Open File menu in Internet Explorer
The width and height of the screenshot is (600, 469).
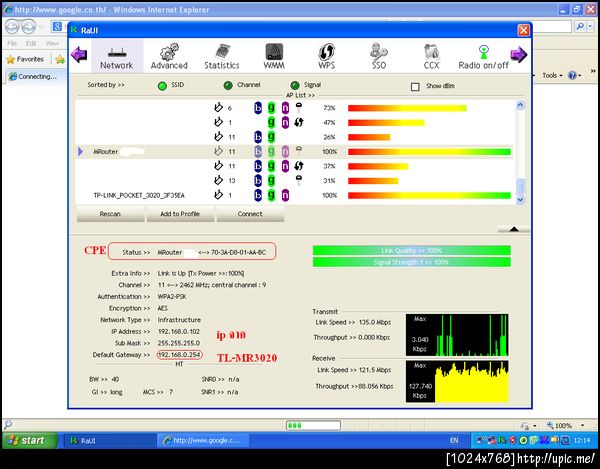[12, 43]
